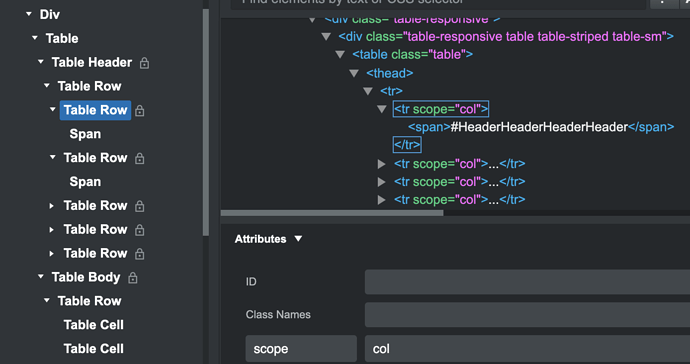The width and height of the screenshot is (690, 364).
Task: Click the table class="table" code line
Action: [x=412, y=55]
